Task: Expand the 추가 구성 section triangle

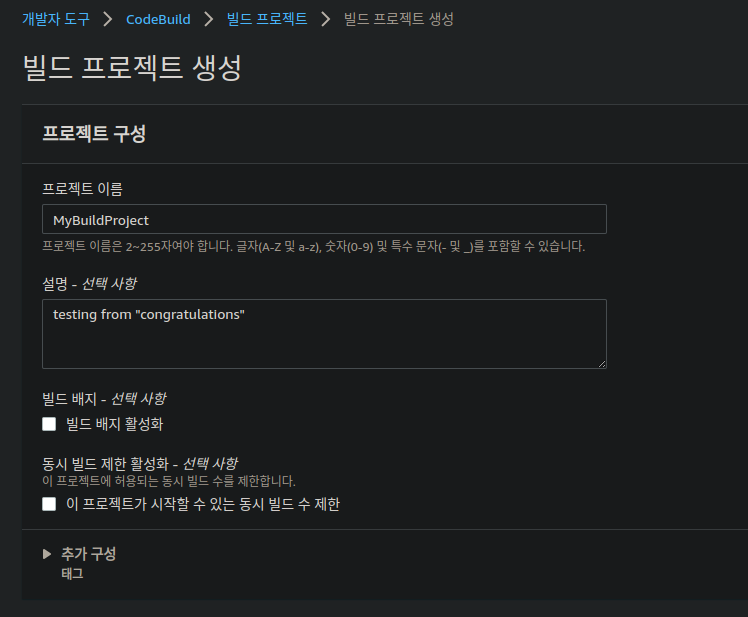Action: (x=47, y=554)
